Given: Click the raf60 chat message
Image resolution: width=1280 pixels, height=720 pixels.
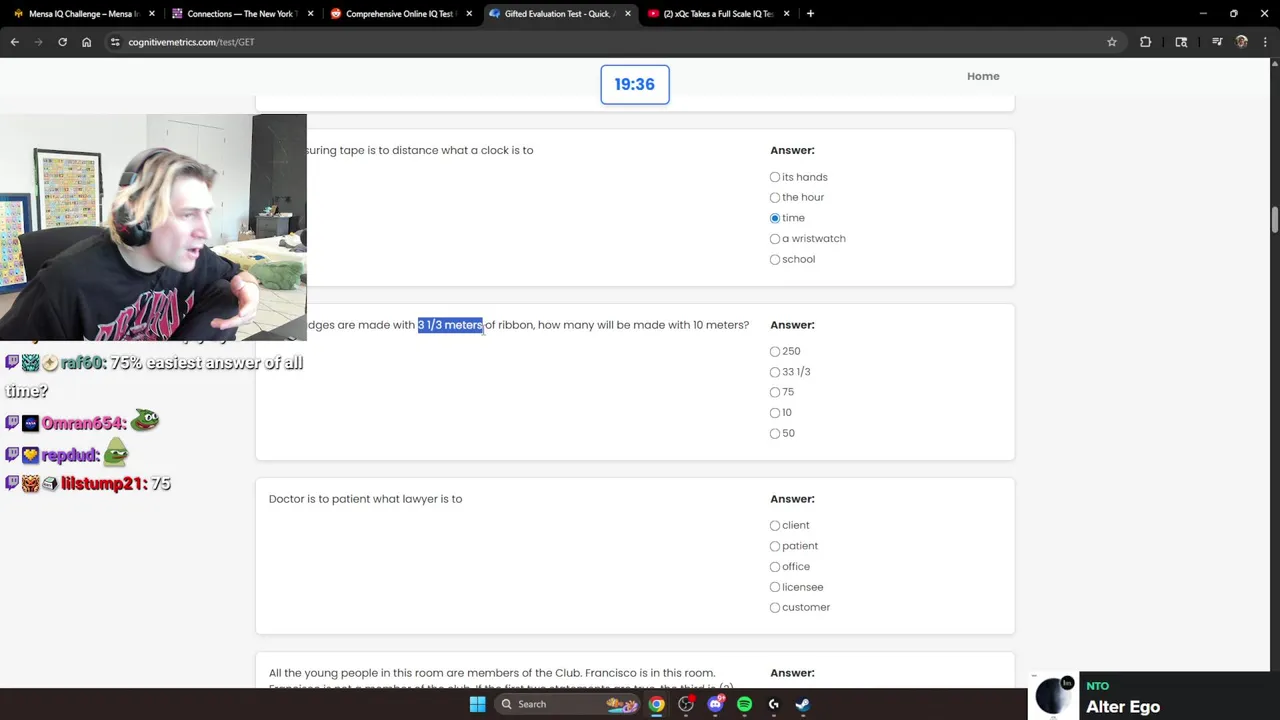Looking at the screenshot, I should [x=154, y=377].
